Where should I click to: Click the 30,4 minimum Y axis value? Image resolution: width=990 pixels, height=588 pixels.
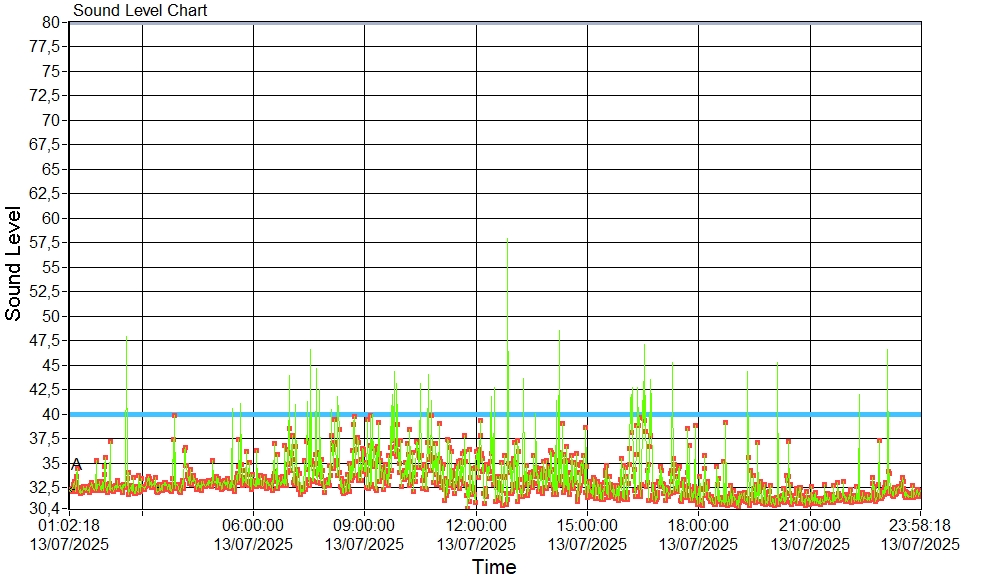point(45,508)
